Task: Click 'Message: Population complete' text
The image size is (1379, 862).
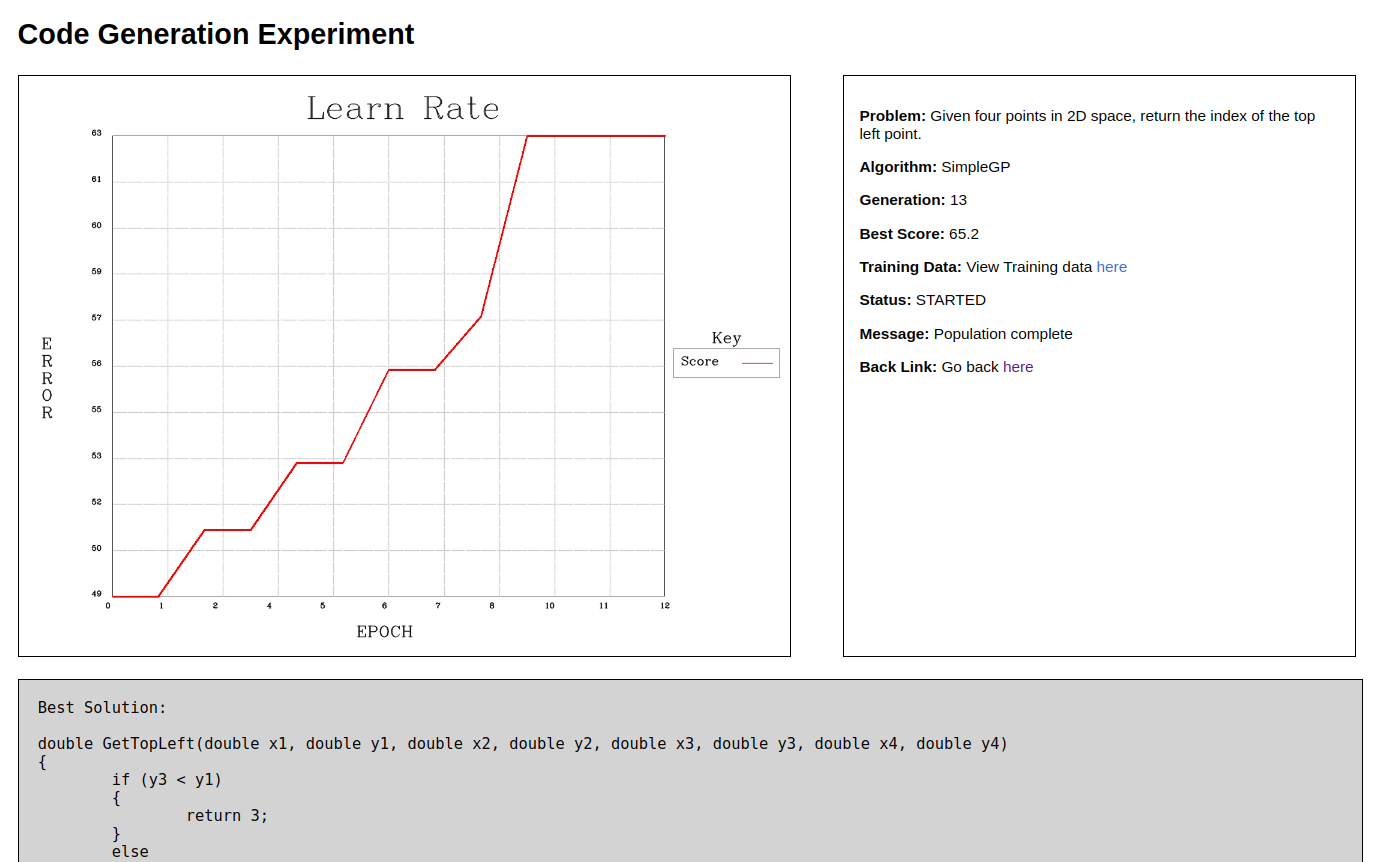Action: click(x=966, y=334)
